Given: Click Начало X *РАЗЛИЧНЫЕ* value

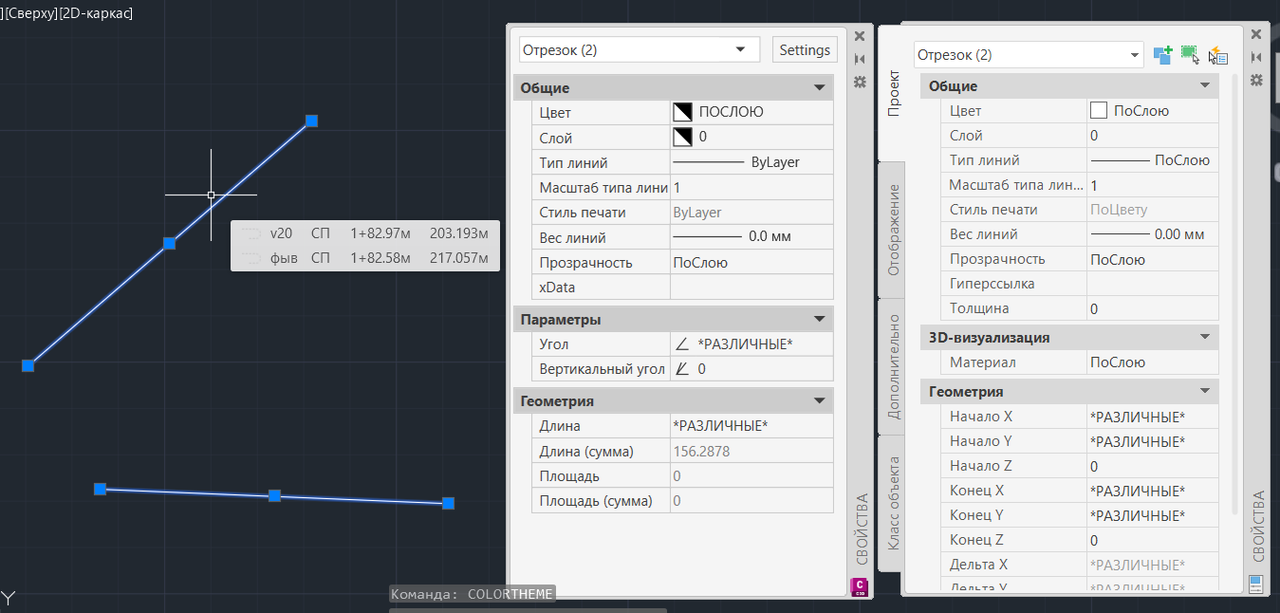Looking at the screenshot, I should [x=1153, y=416].
